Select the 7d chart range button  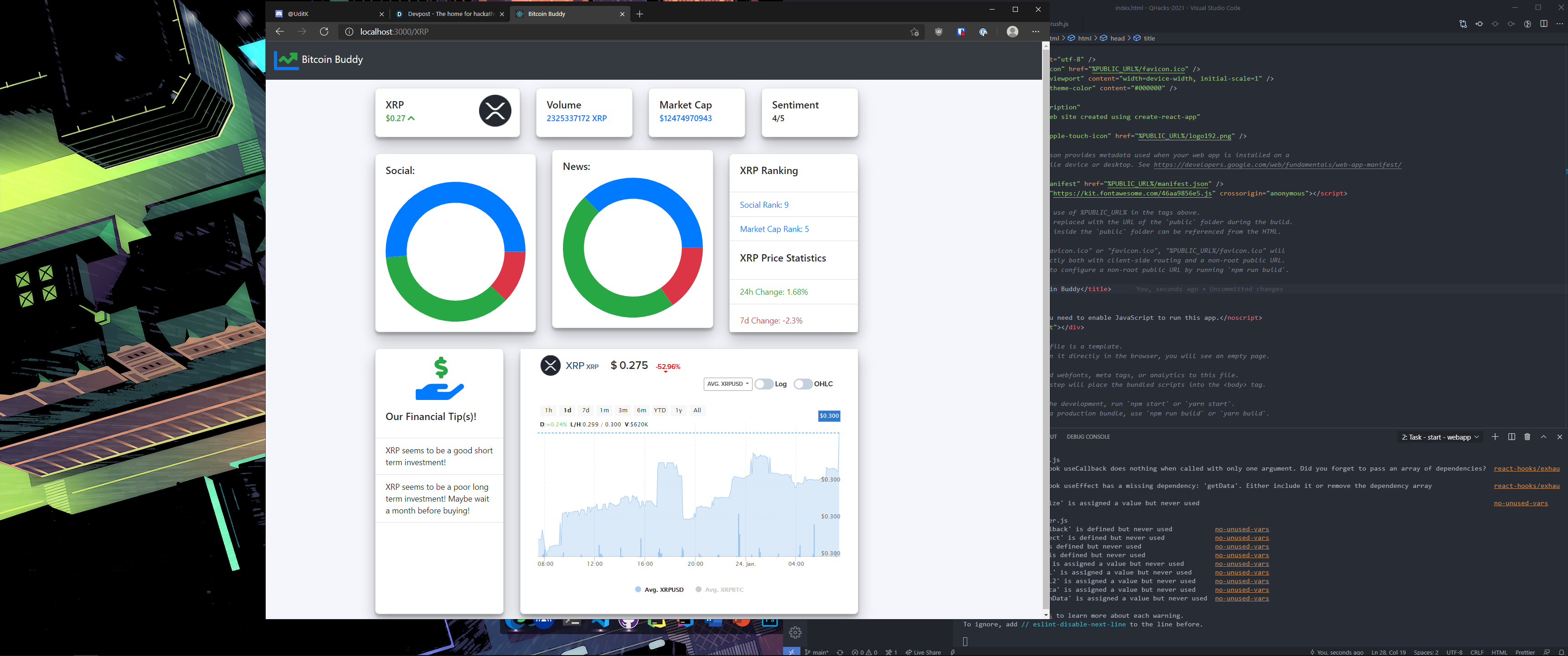pyautogui.click(x=586, y=410)
